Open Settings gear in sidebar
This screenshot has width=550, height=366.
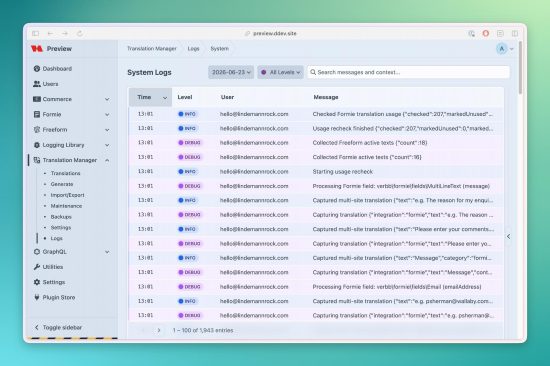37,282
